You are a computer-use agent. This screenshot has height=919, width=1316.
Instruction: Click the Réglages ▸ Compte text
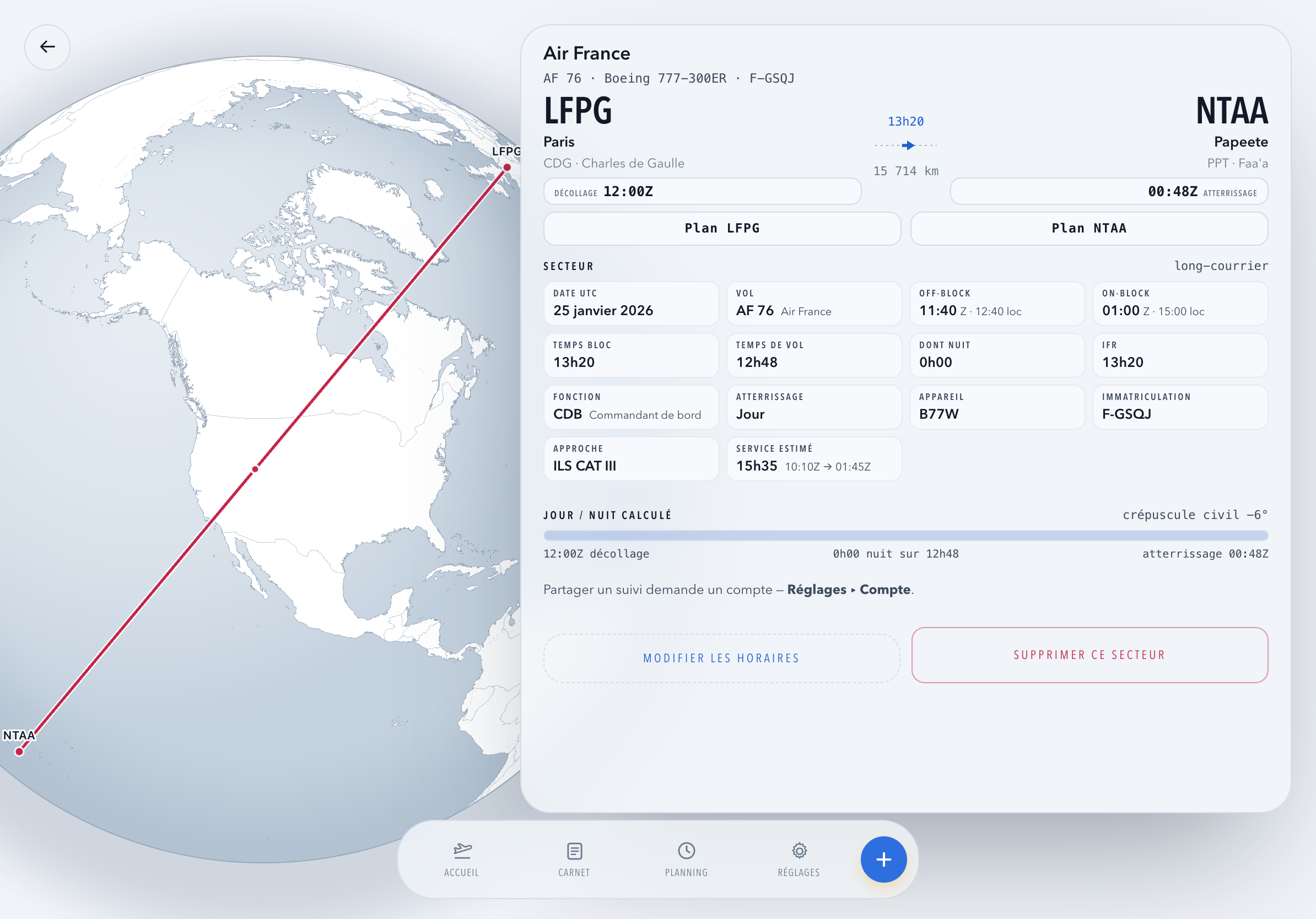click(849, 590)
